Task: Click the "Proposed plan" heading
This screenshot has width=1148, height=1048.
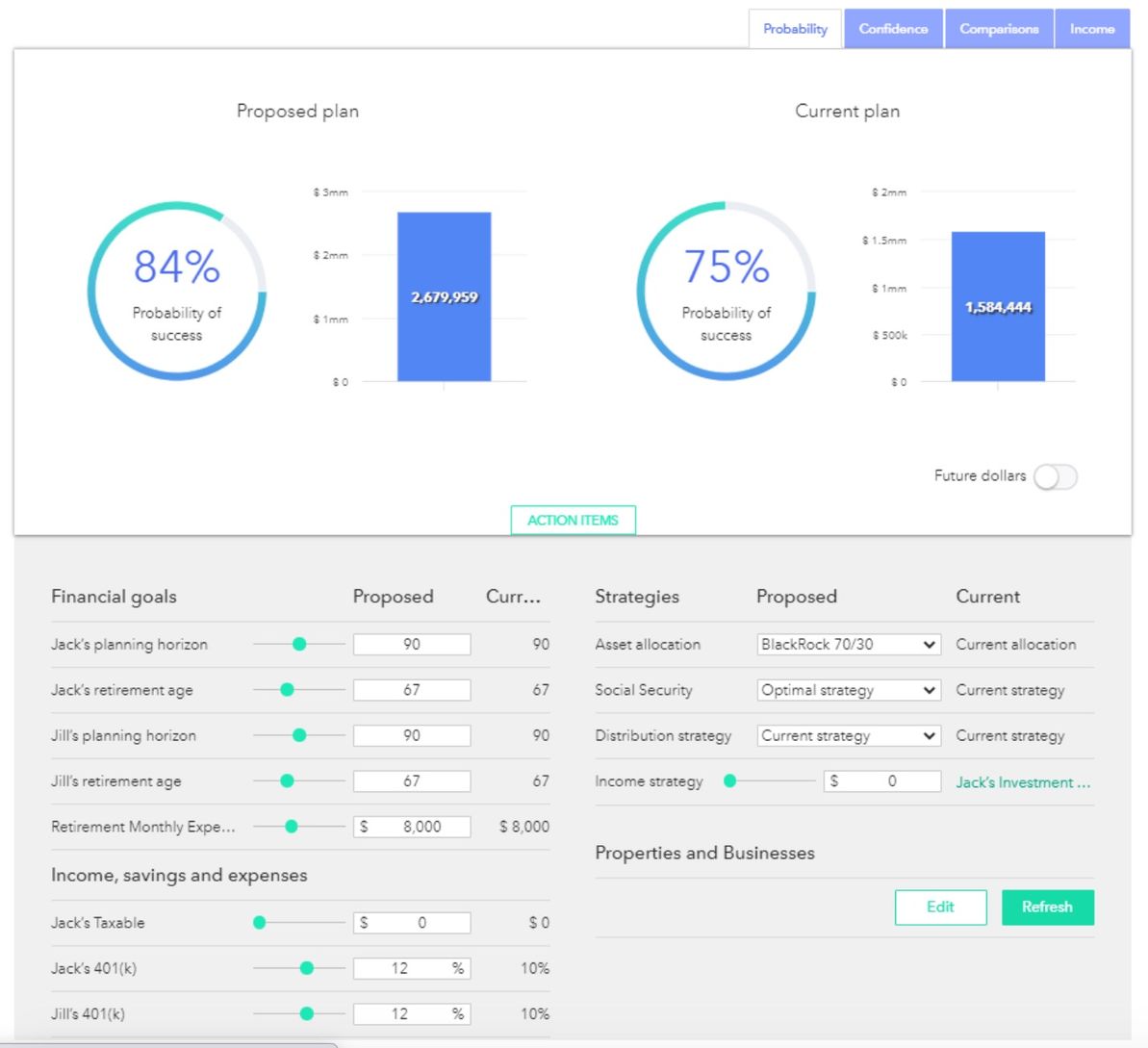Action: click(297, 112)
